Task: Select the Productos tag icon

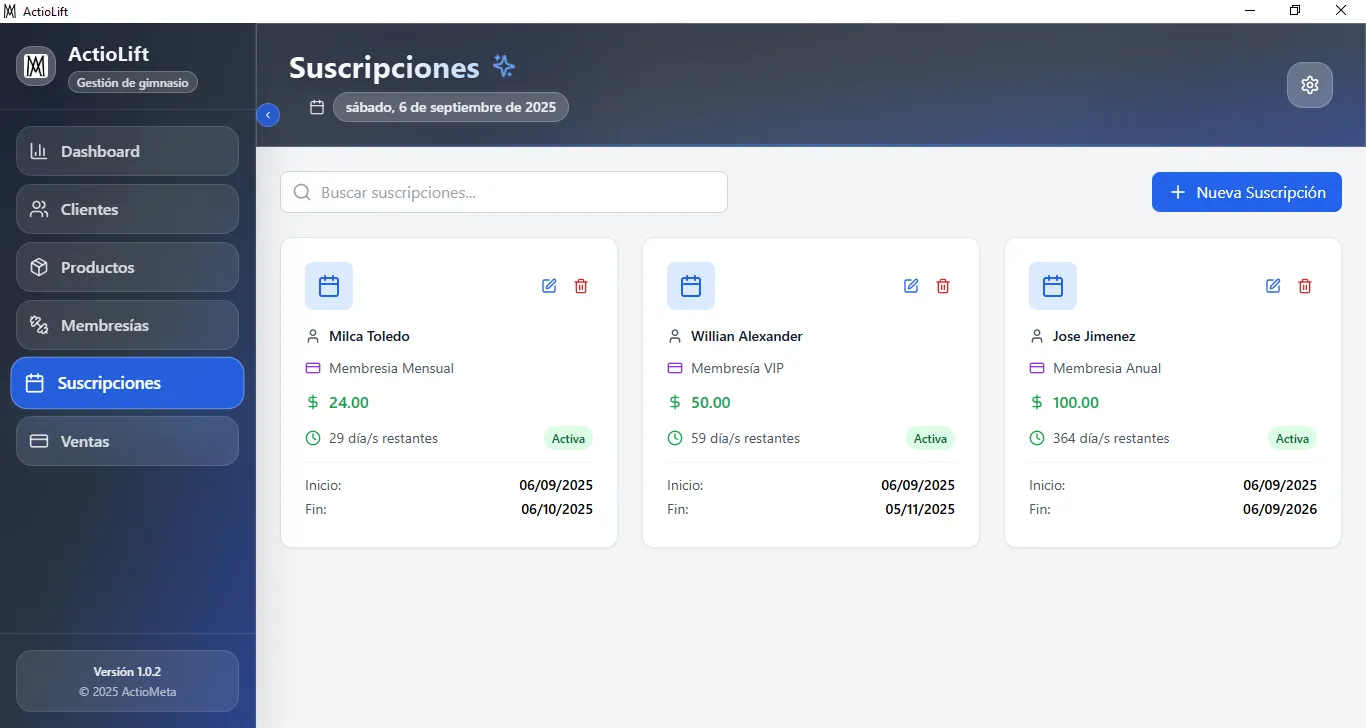Action: (x=40, y=267)
